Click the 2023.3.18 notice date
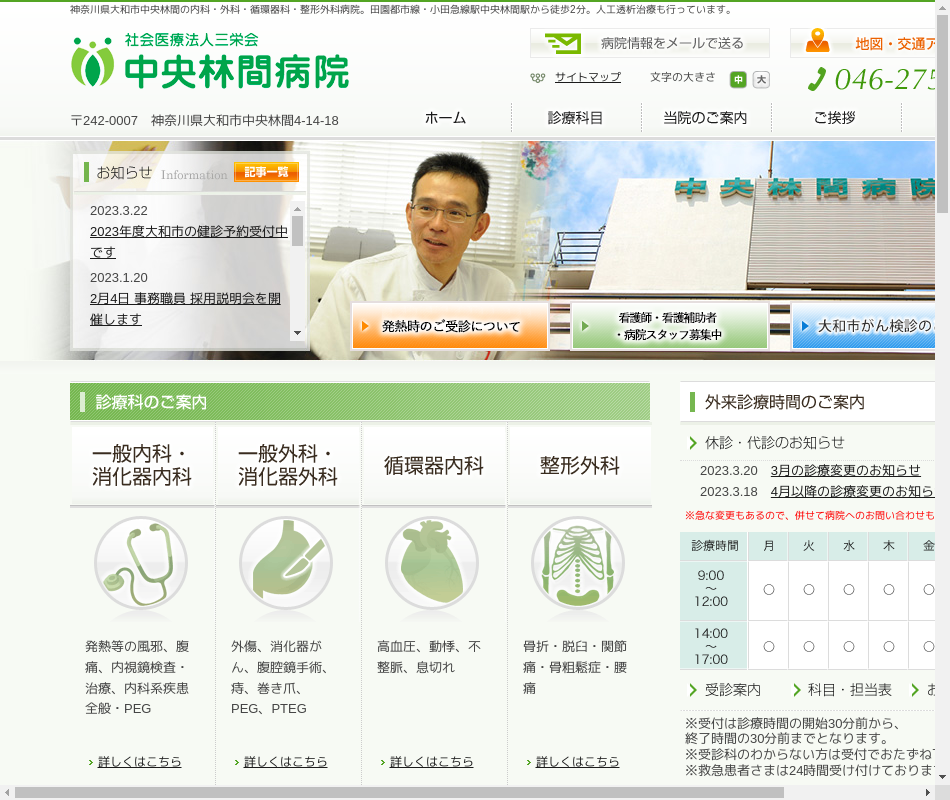950x800 pixels. point(729,492)
